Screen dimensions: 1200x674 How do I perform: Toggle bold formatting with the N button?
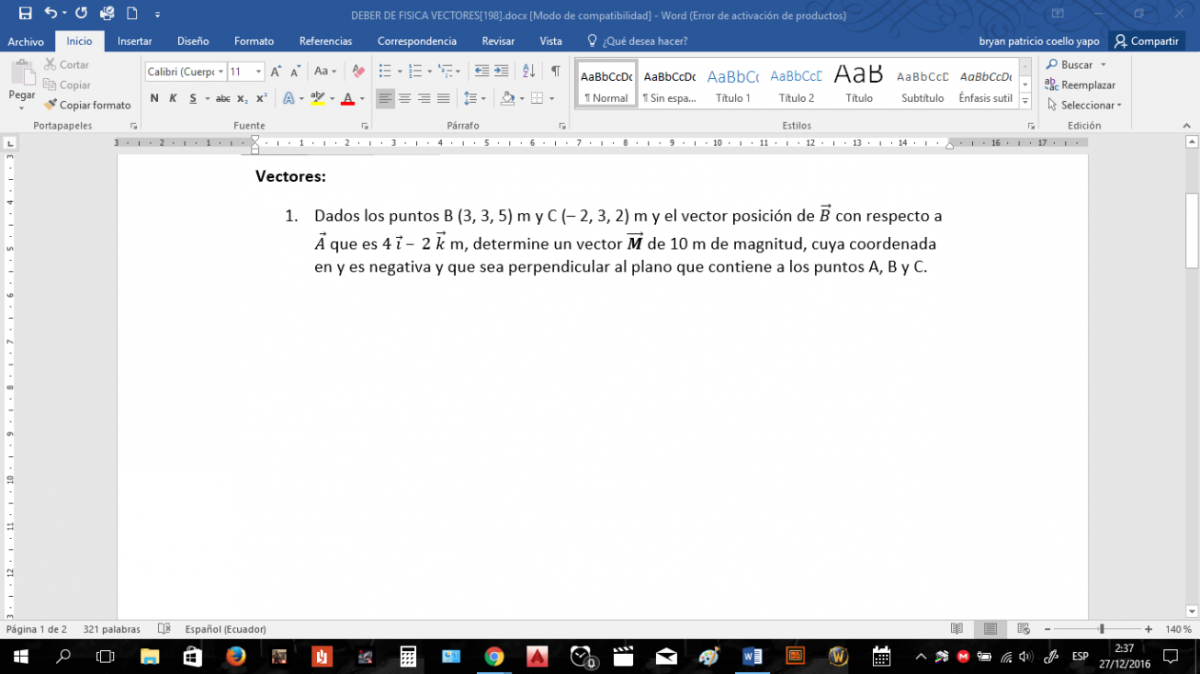tap(154, 98)
